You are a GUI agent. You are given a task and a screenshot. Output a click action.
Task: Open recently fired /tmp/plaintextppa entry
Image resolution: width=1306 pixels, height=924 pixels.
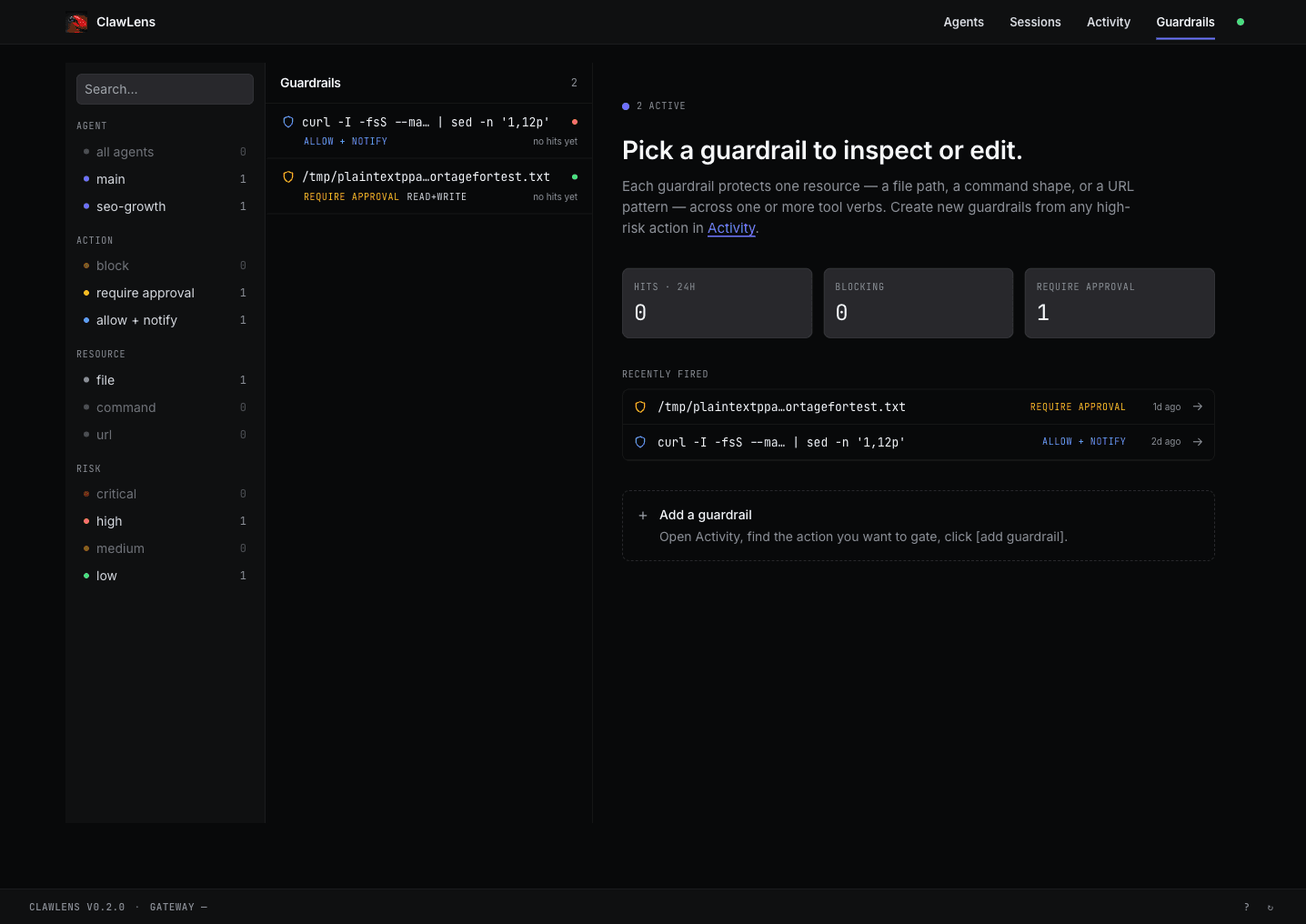[919, 407]
